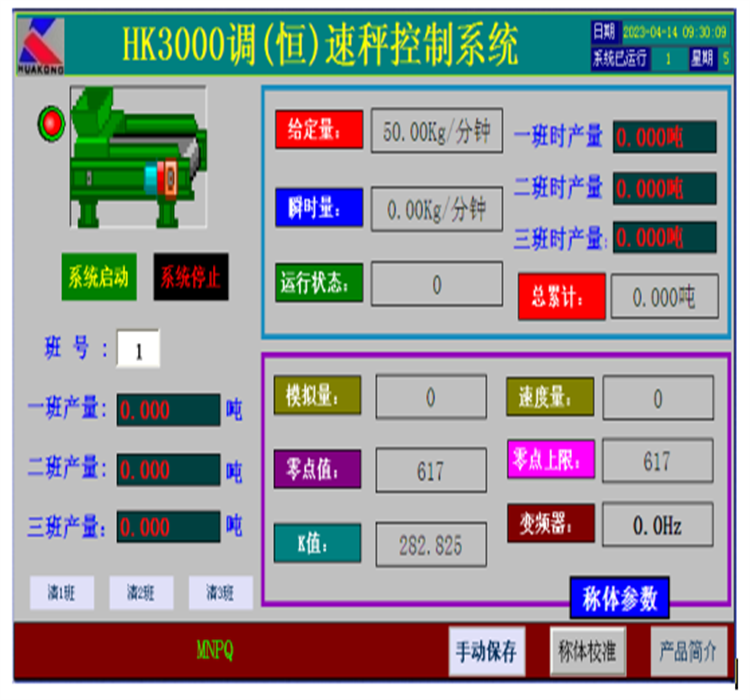Stop the system with 系统停止 button
Image resolution: width=750 pixels, height=700 pixels.
(x=191, y=277)
